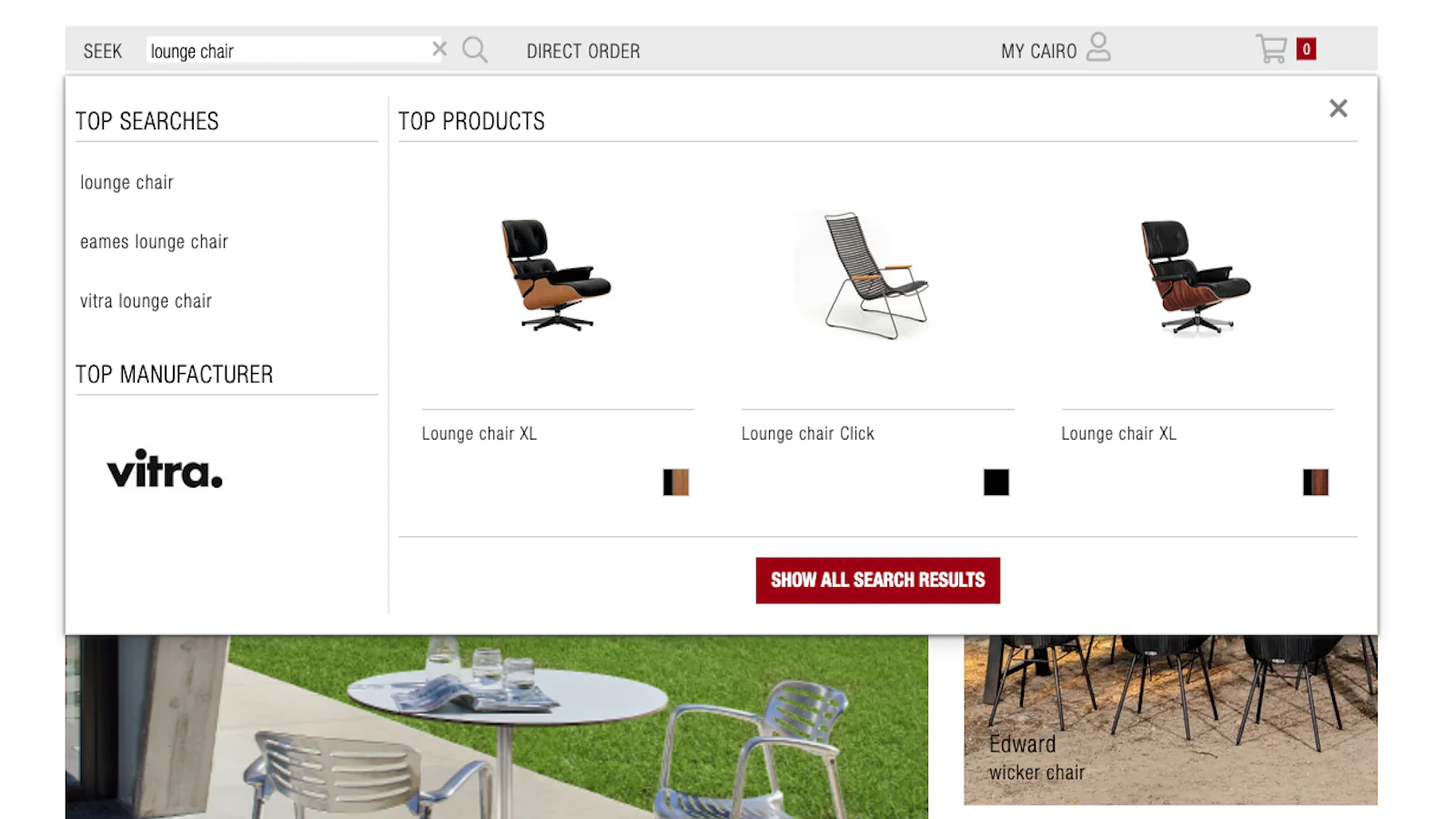
Task: Select 'lounge chair' top search suggestion
Action: [126, 182]
